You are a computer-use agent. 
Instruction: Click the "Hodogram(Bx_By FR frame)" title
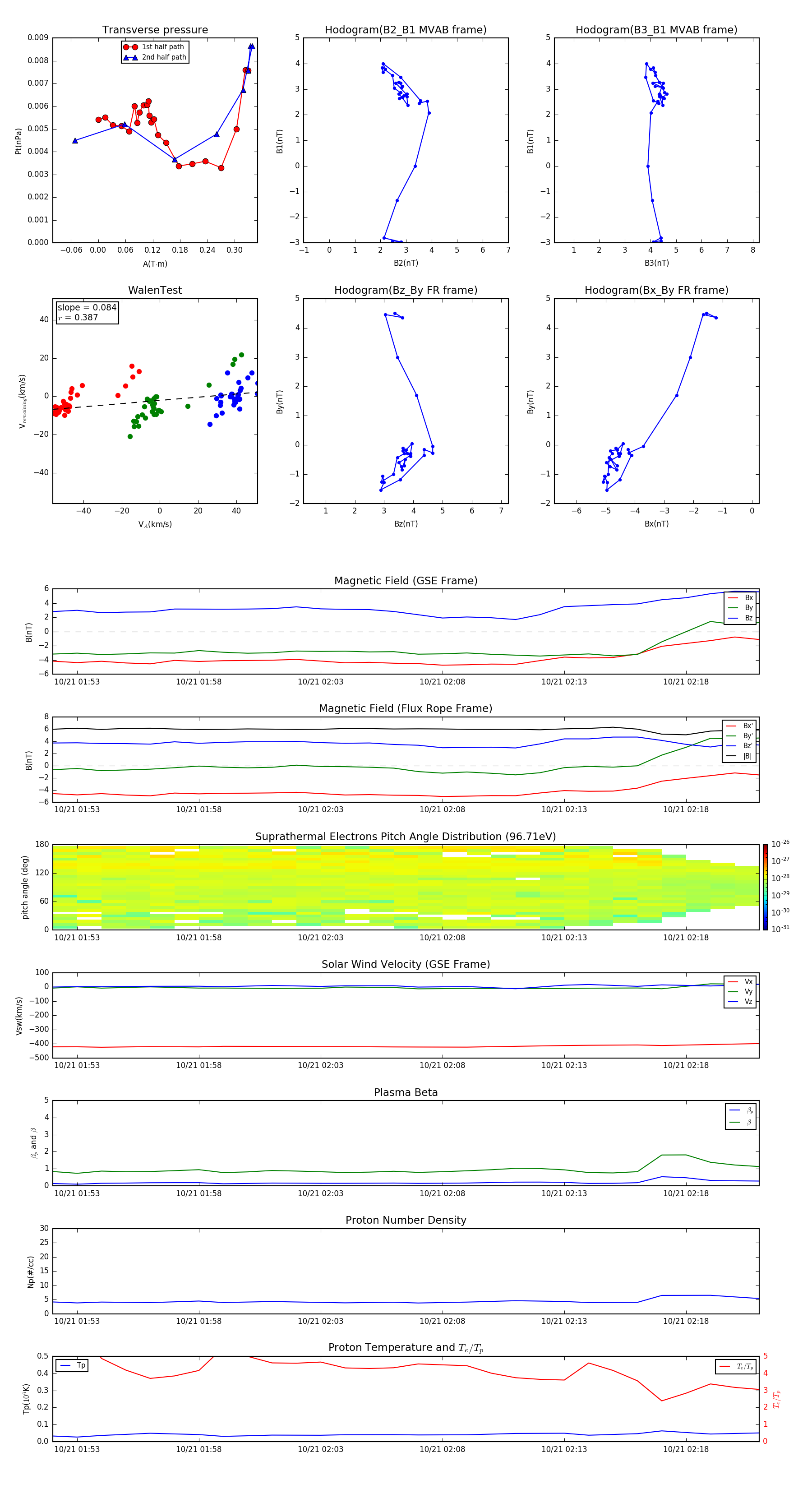pos(656,290)
